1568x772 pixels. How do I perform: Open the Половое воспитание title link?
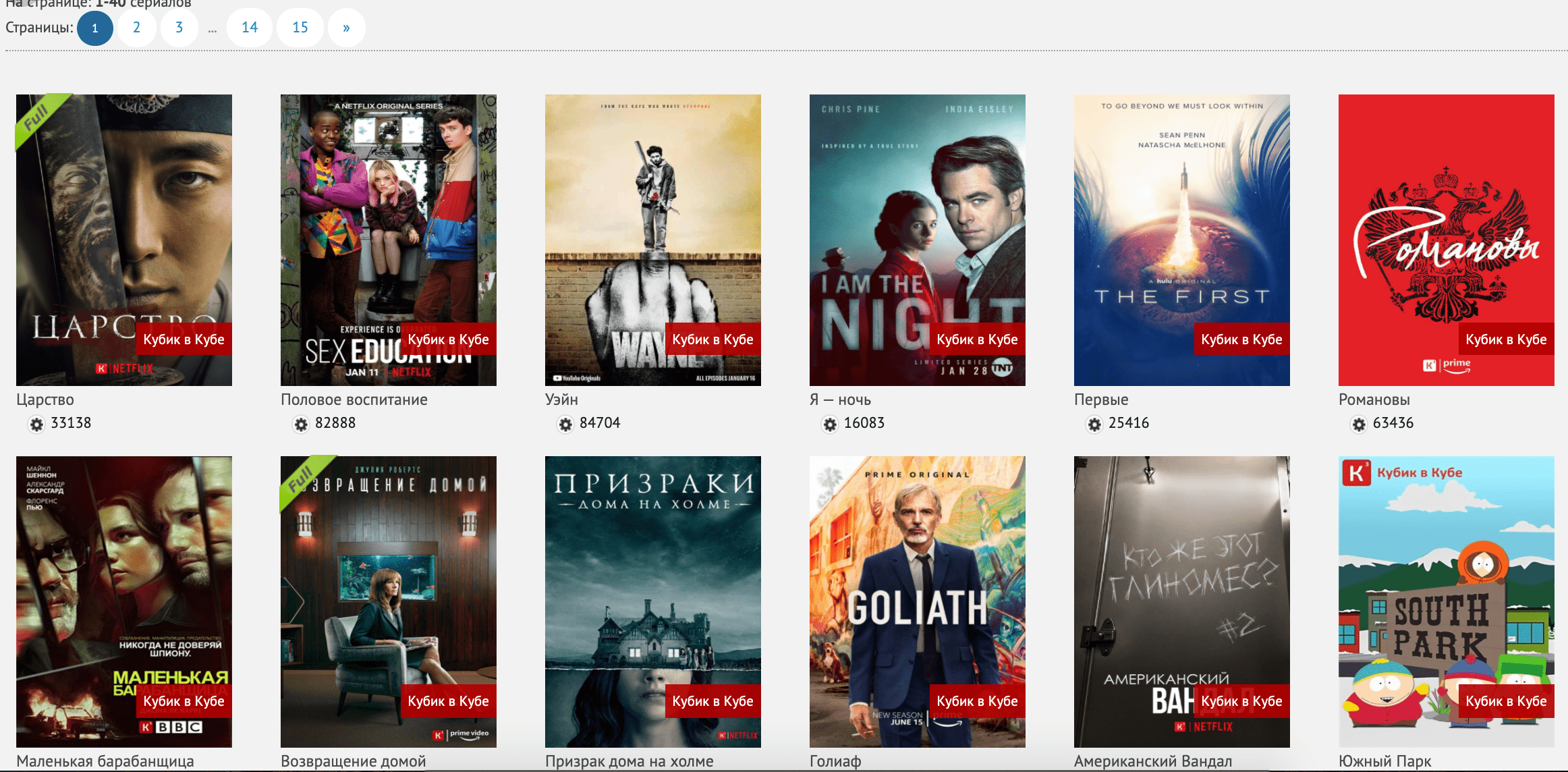[x=354, y=399]
